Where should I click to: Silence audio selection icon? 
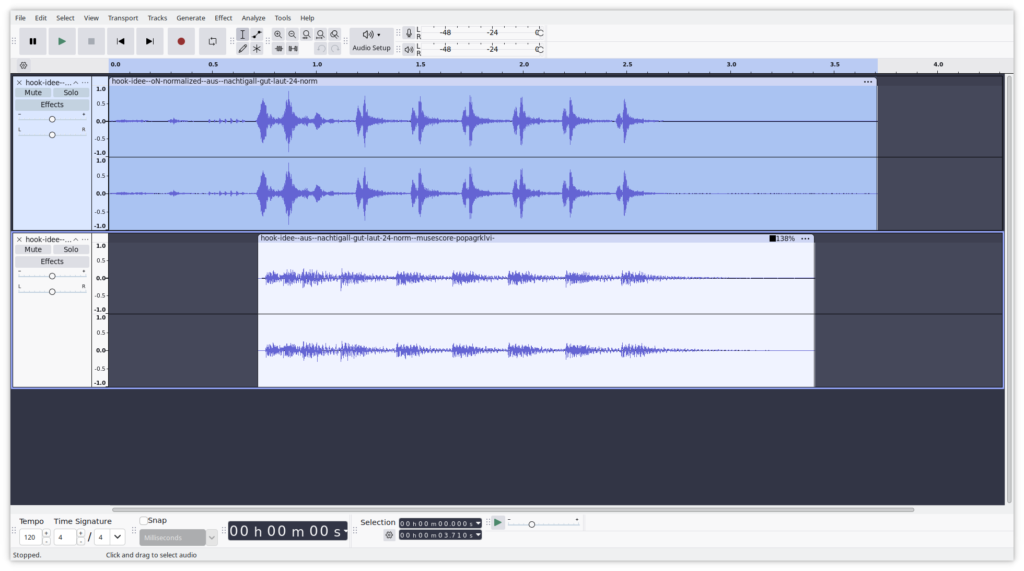click(293, 49)
